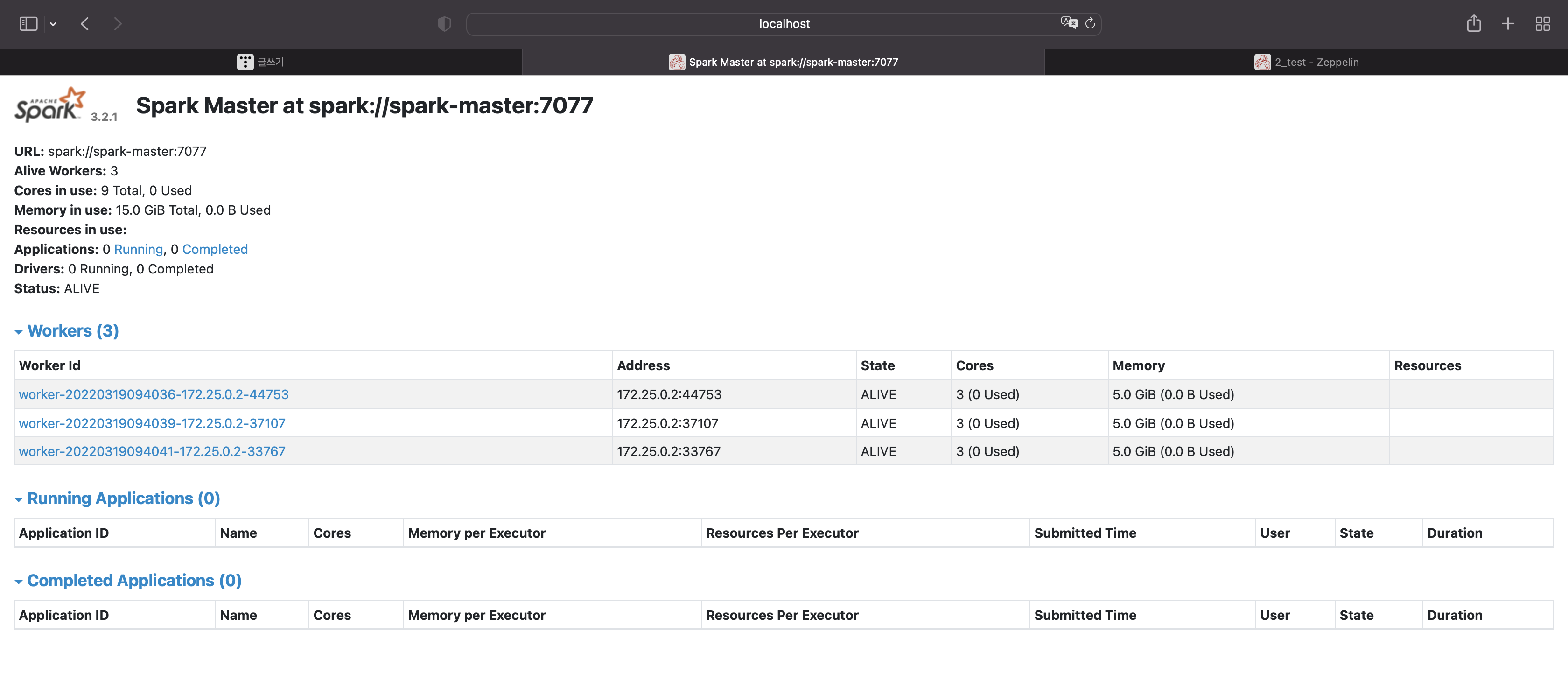
Task: Toggle the Safari sidebar icon
Action: [x=28, y=24]
